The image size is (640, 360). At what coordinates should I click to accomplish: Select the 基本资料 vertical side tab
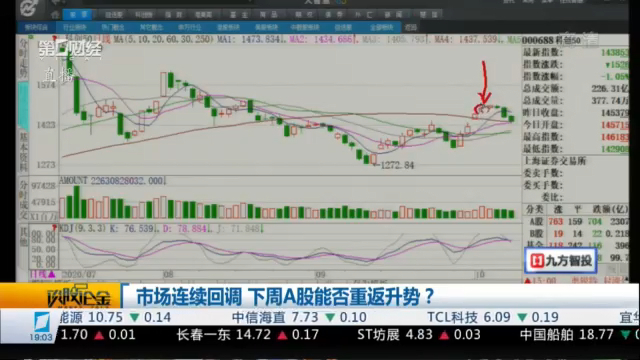coord(23,152)
